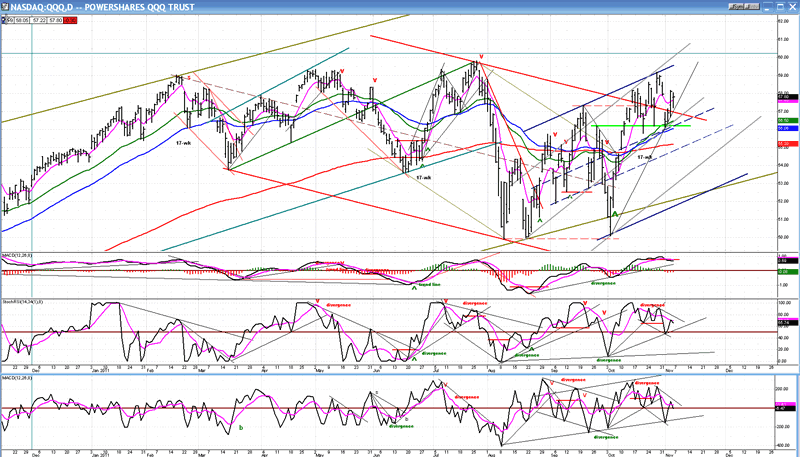Click the 50.00 label on price axis
Screen dimensions: 800x457
coord(784,237)
